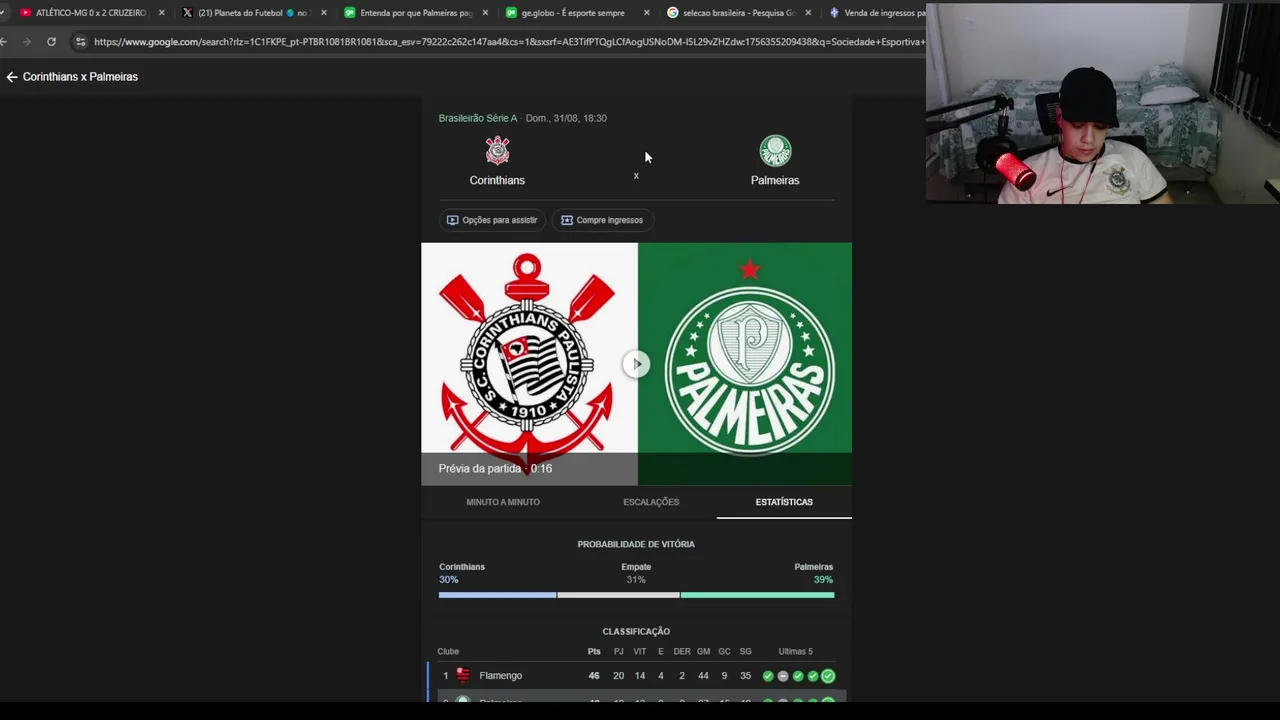
Task: Click Flamengo's gray draw result icon
Action: pos(783,676)
